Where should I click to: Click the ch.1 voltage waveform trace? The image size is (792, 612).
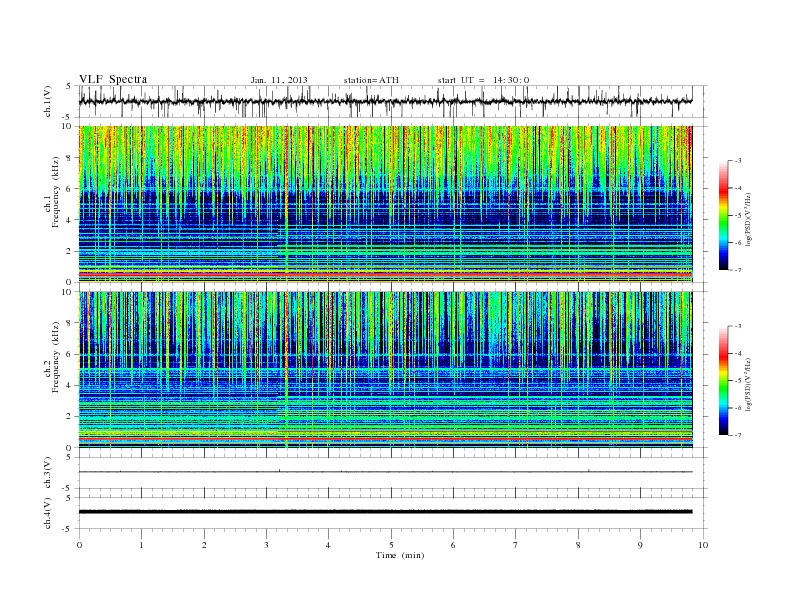tap(385, 101)
